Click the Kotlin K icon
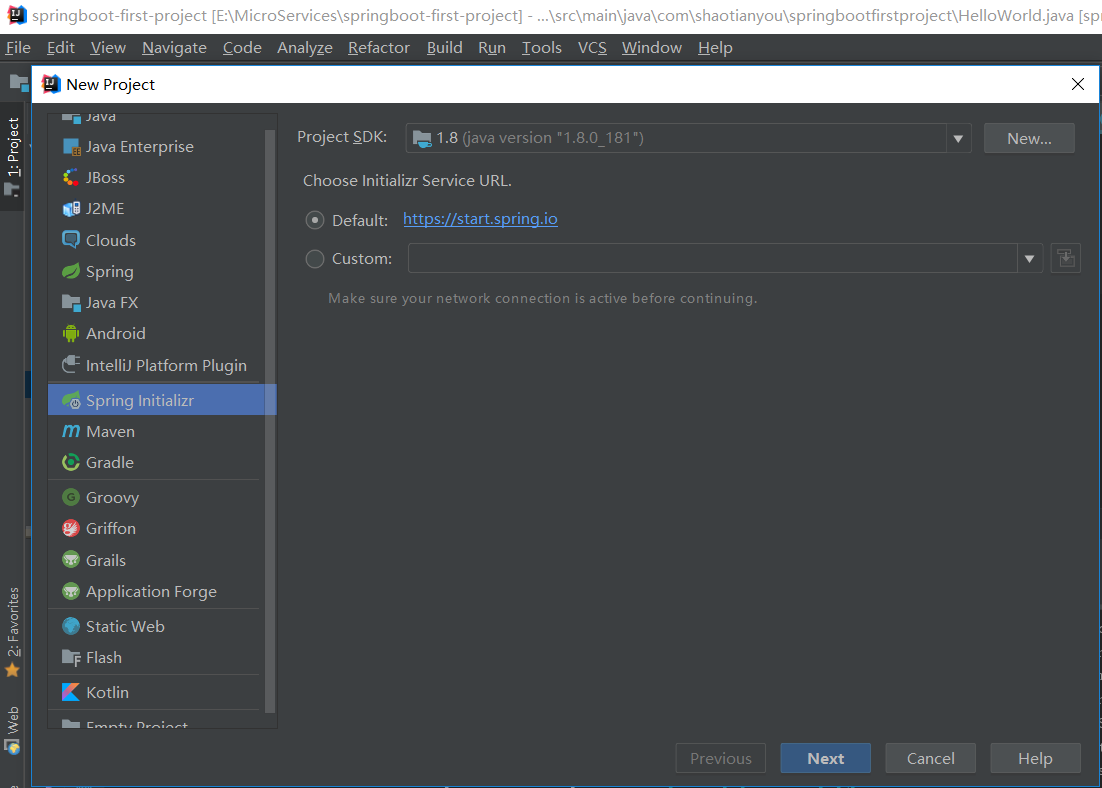The width and height of the screenshot is (1102, 788). 71,692
